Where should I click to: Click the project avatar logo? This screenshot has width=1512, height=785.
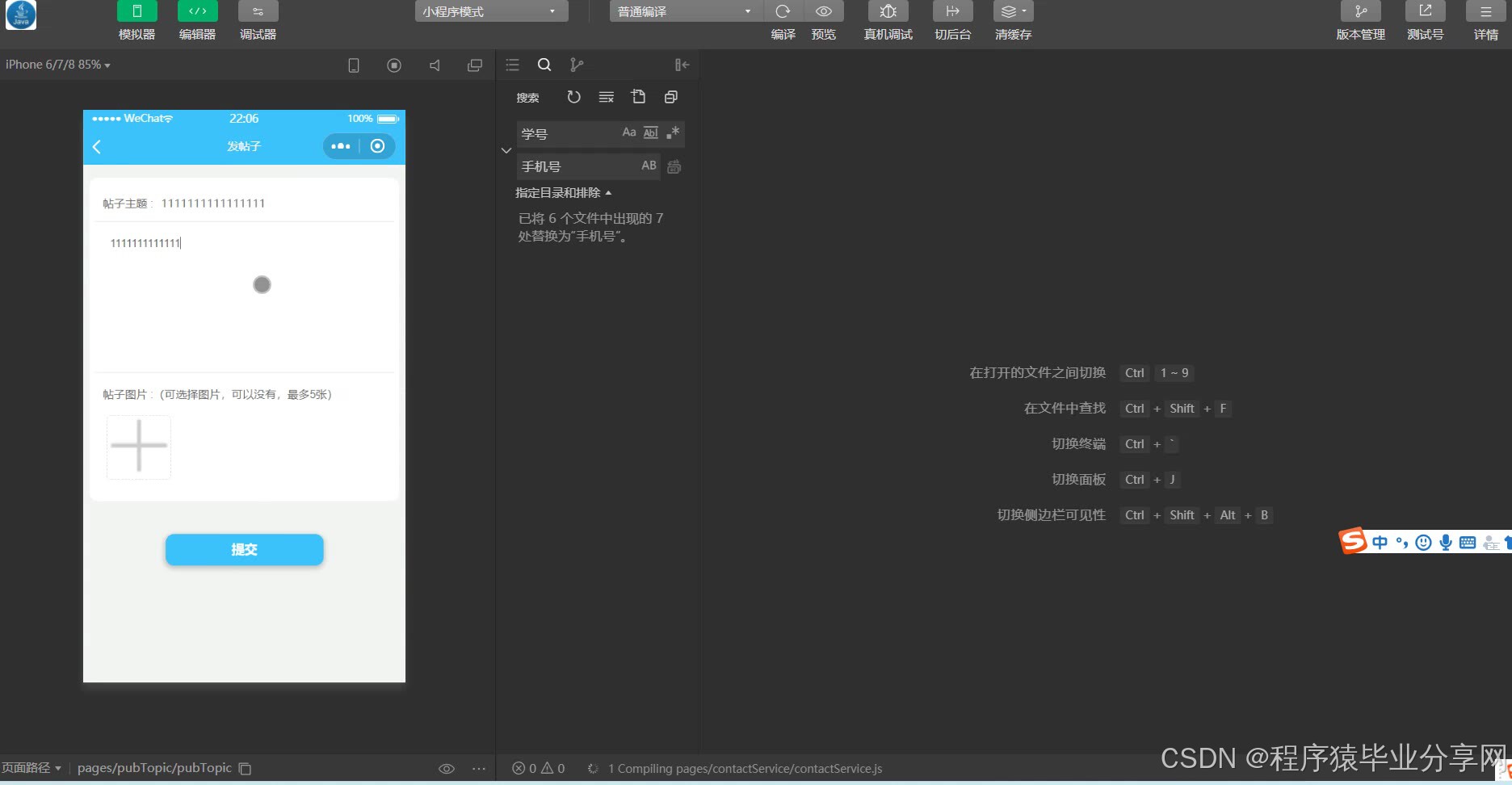coord(21,15)
